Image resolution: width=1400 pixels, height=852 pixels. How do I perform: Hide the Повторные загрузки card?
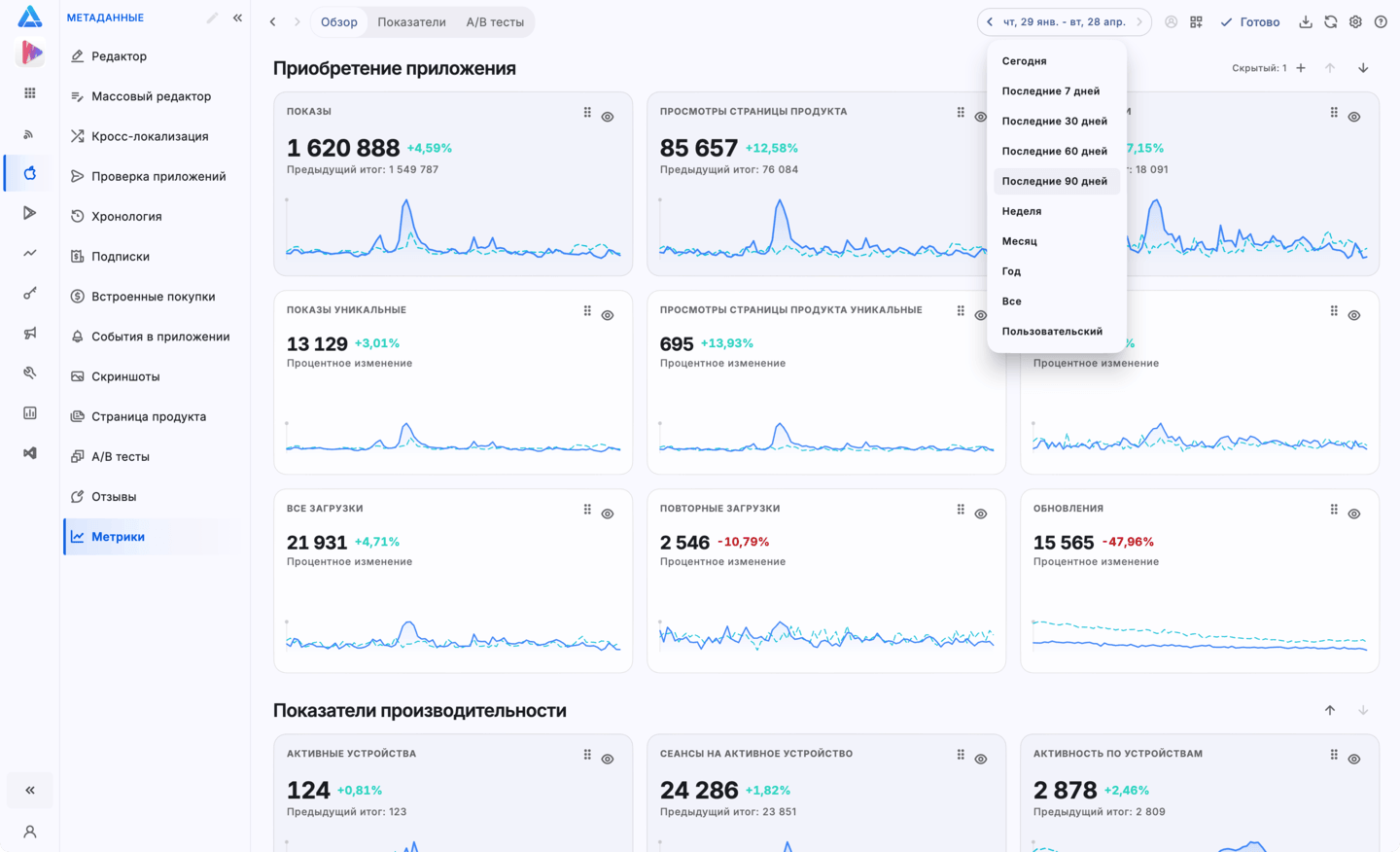(981, 514)
